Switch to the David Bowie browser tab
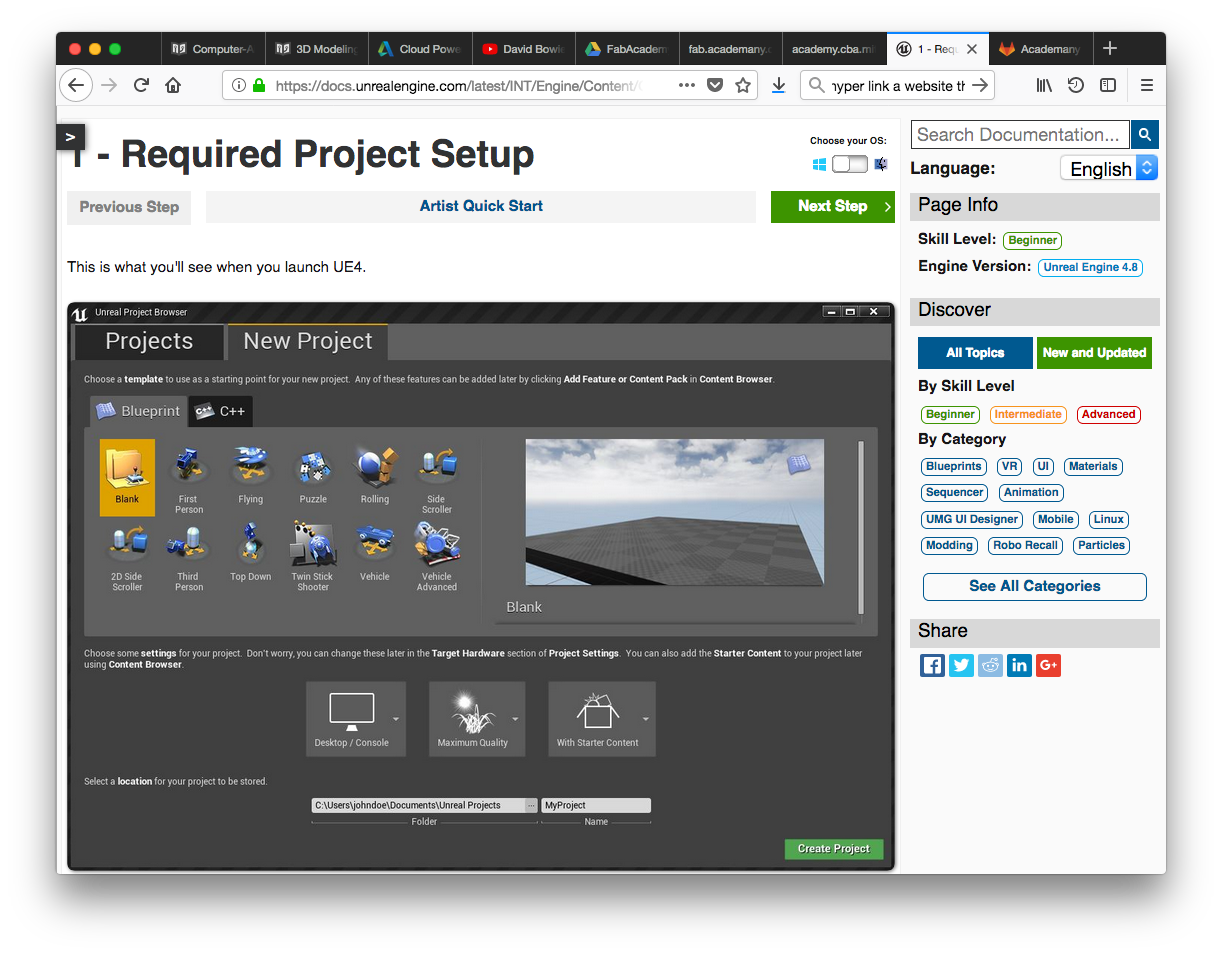This screenshot has height=954, width=1222. click(x=524, y=48)
